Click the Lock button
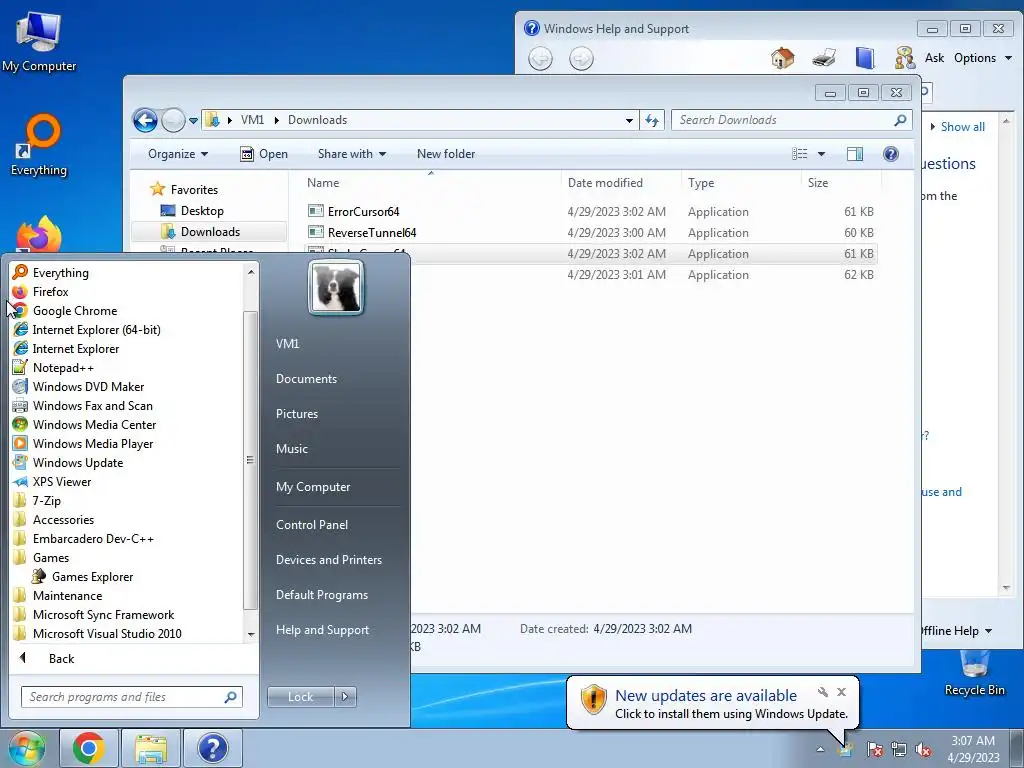 pos(300,697)
